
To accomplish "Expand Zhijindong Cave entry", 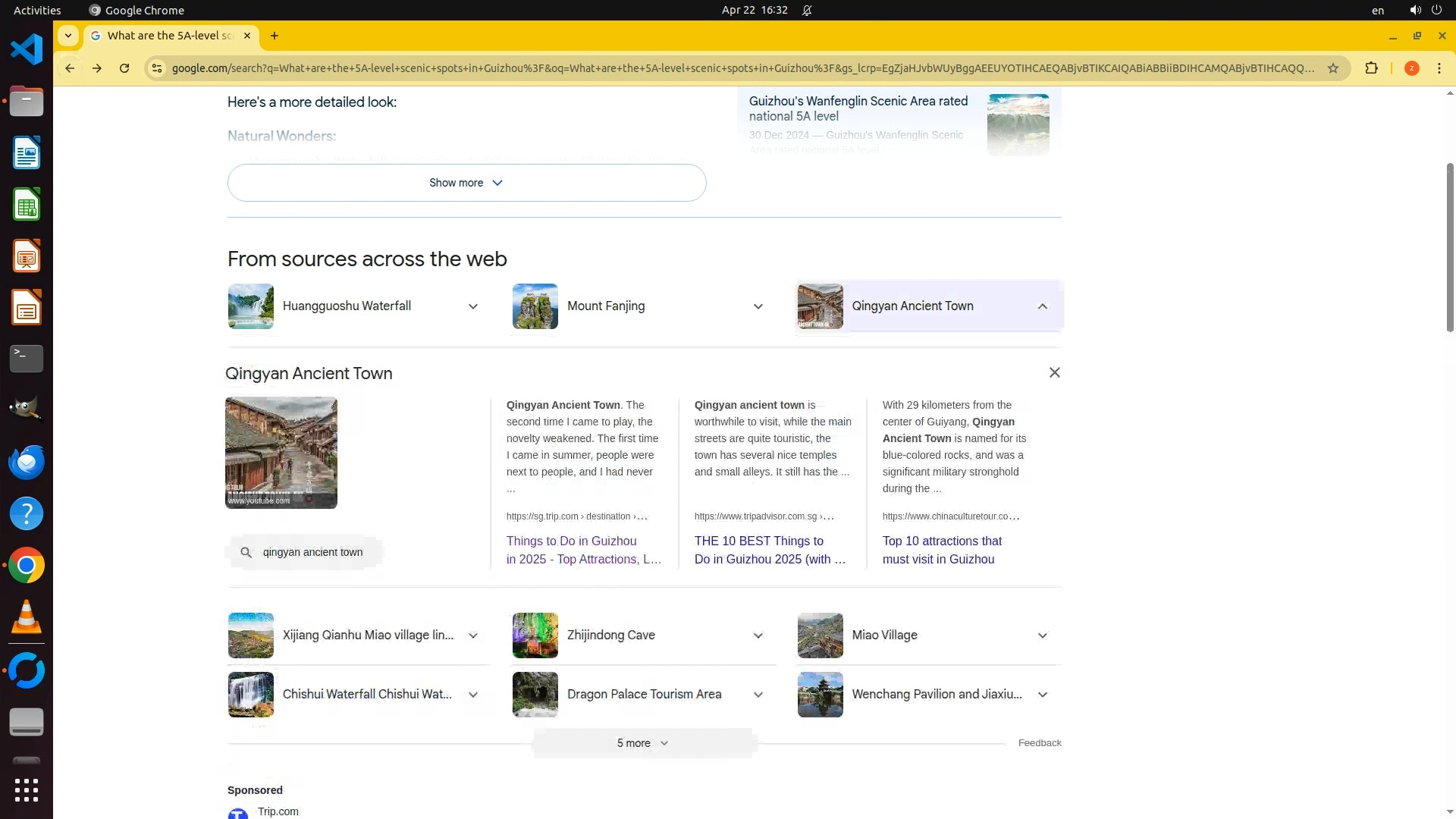I will click(x=758, y=635).
